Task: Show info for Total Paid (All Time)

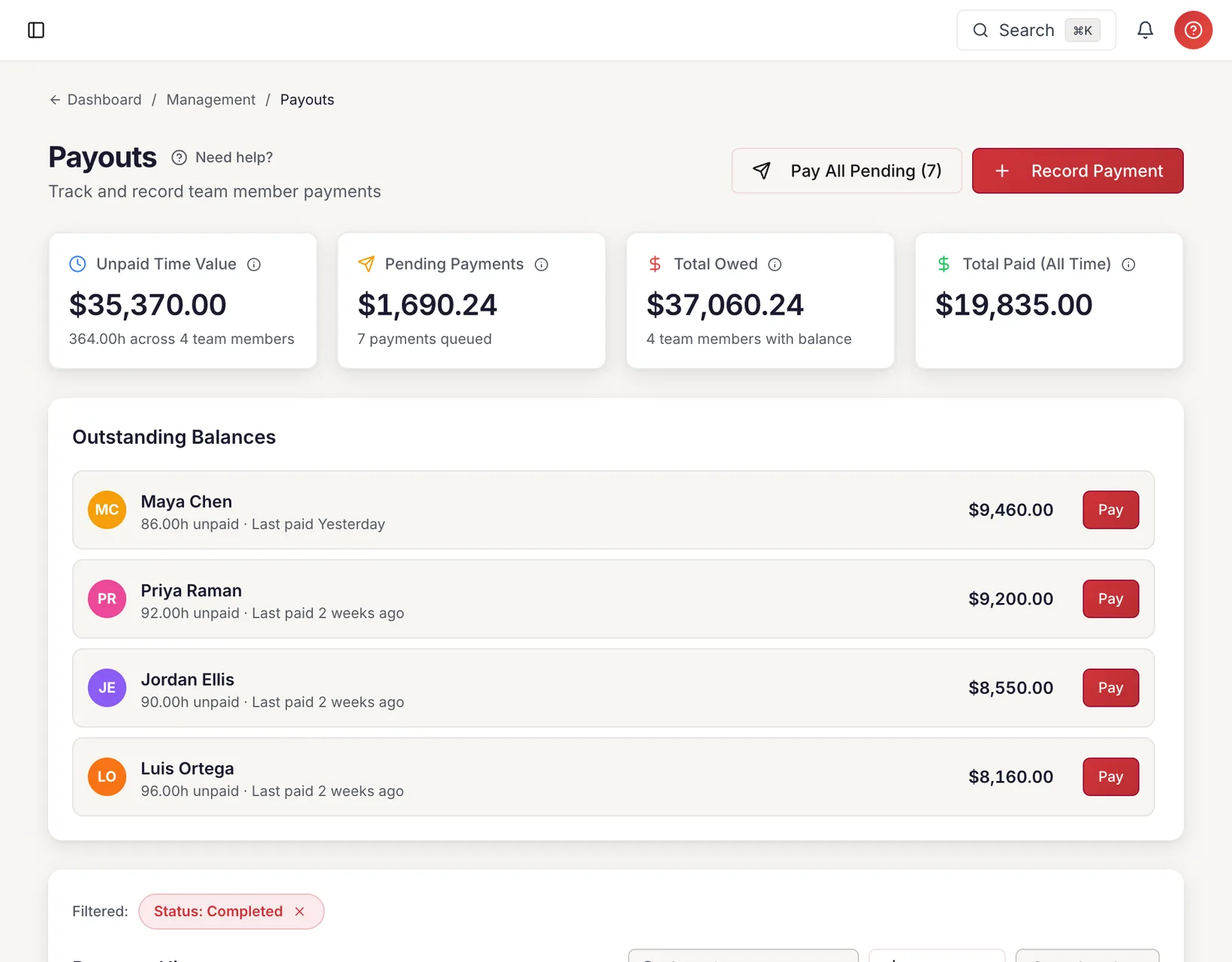Action: coord(1128,264)
